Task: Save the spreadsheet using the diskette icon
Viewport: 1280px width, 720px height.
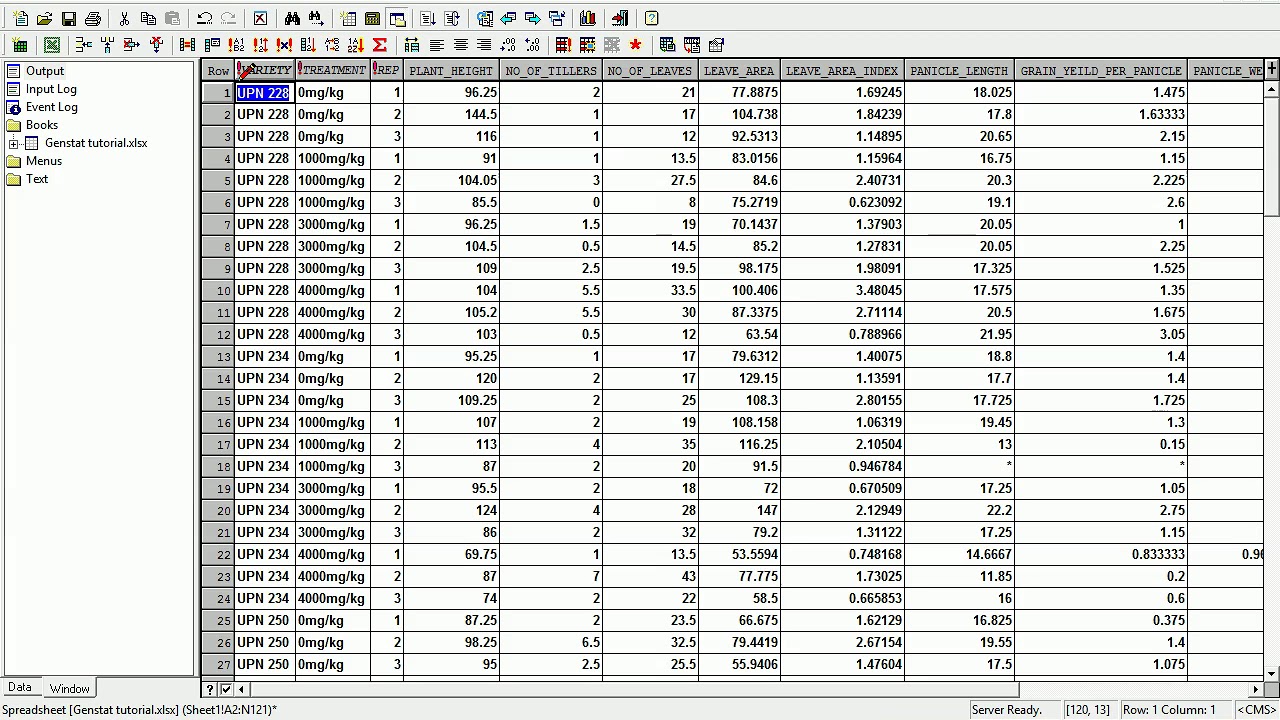Action: click(x=69, y=19)
